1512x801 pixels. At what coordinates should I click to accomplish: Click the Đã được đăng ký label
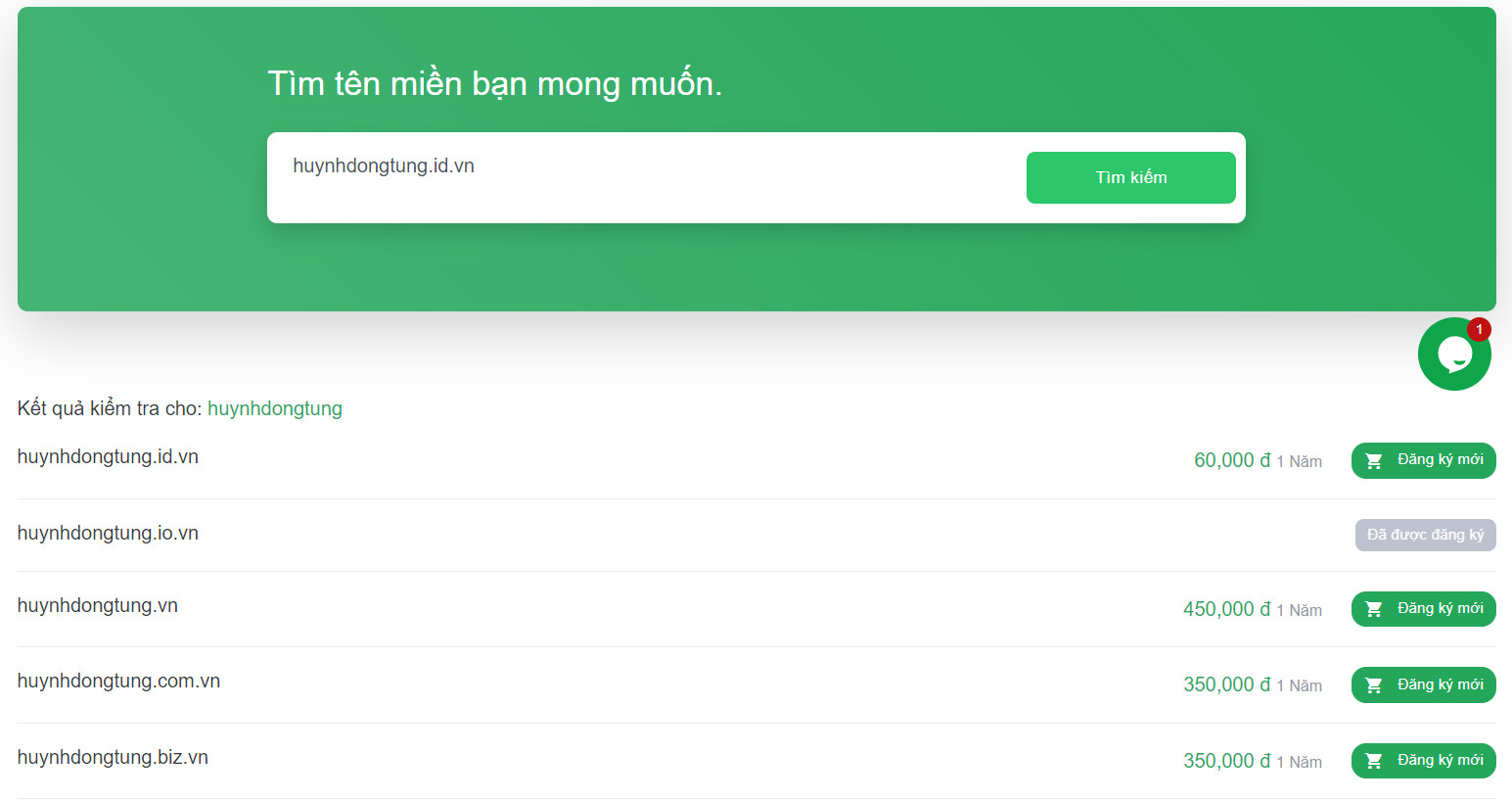1425,535
